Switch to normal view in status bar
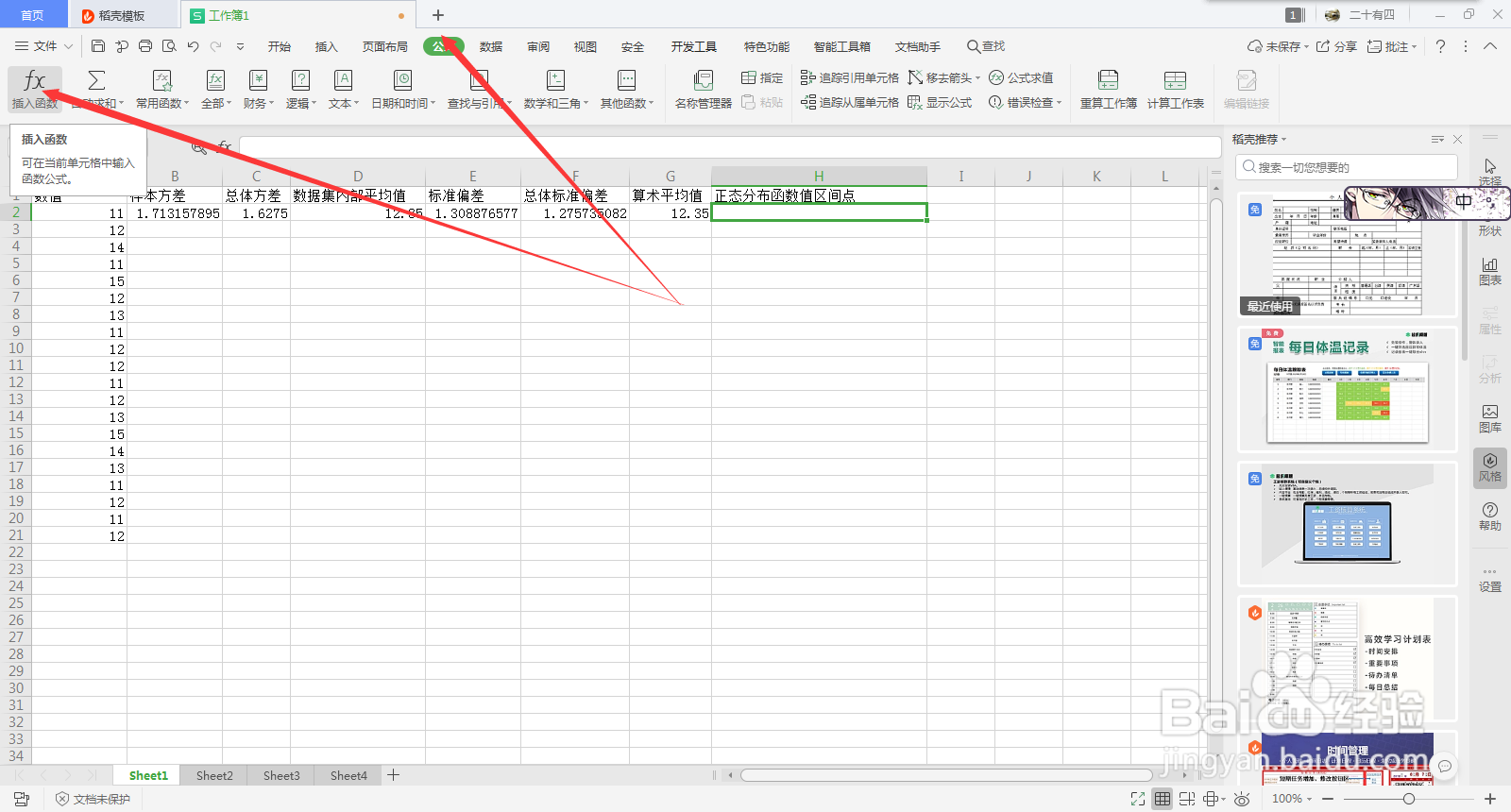The width and height of the screenshot is (1511, 812). 1163,799
